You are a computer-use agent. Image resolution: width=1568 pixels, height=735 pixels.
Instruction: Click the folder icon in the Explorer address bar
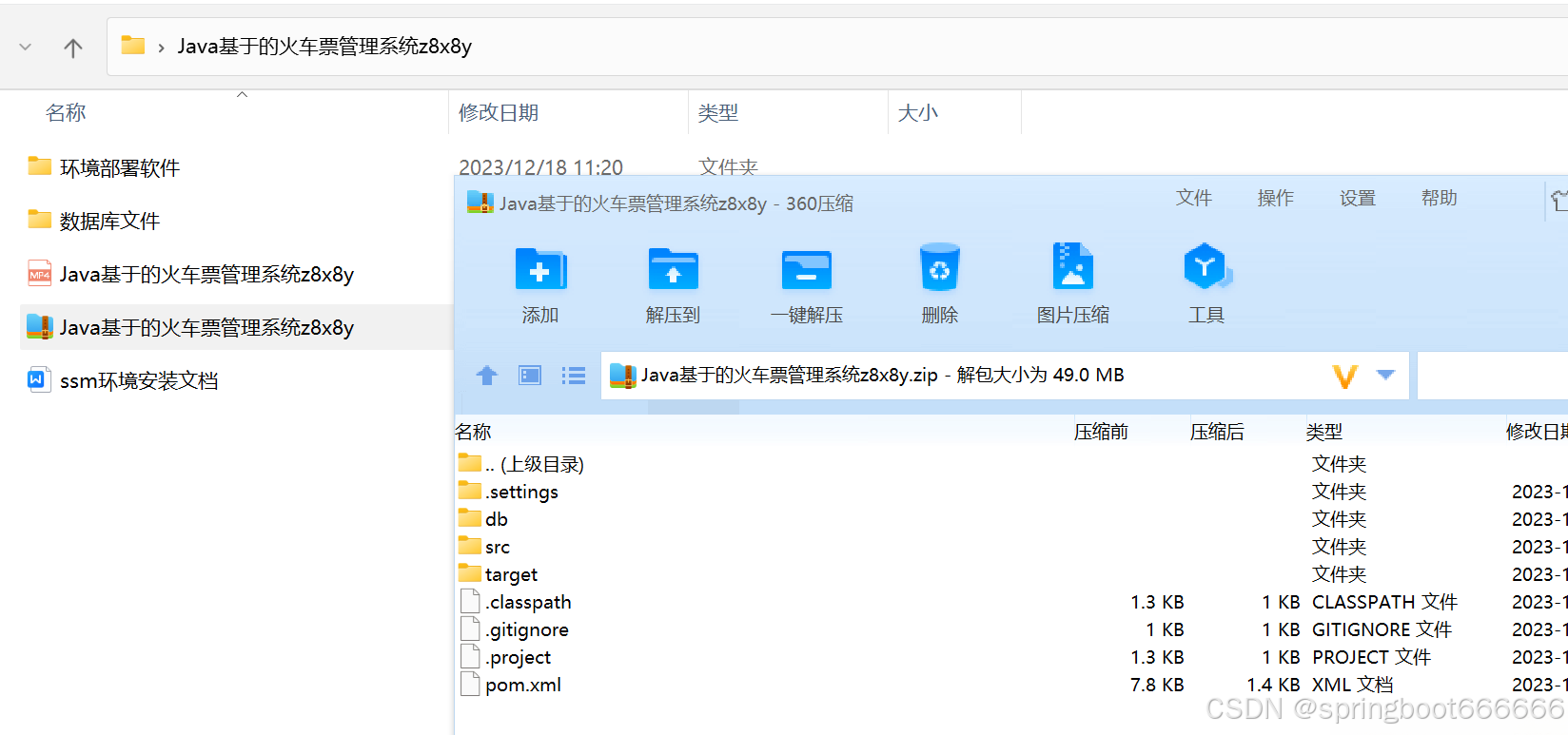coord(133,45)
